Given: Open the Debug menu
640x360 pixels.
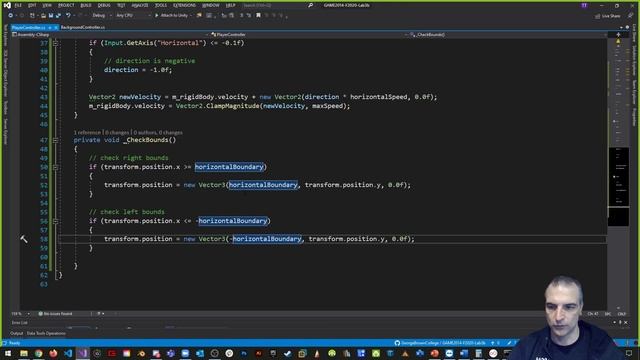Looking at the screenshot, I should tap(104, 5).
